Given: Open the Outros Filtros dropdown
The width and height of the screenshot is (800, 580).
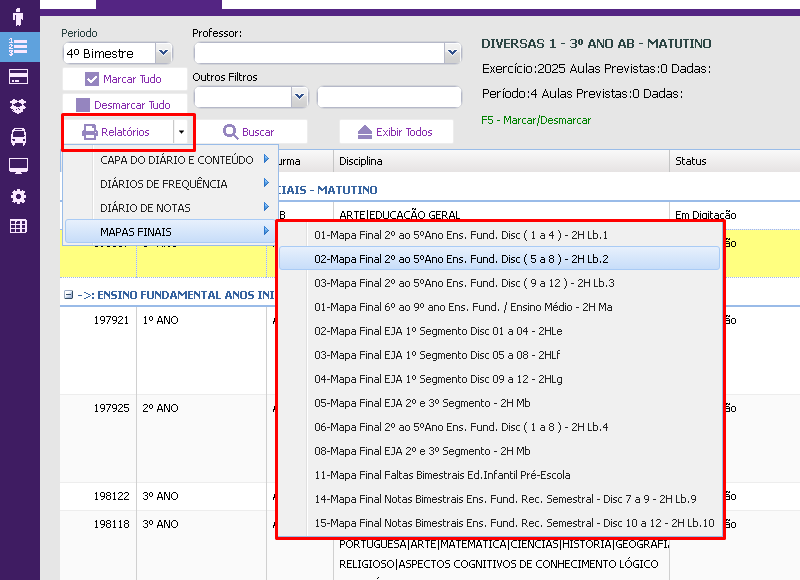Looking at the screenshot, I should click(x=299, y=97).
